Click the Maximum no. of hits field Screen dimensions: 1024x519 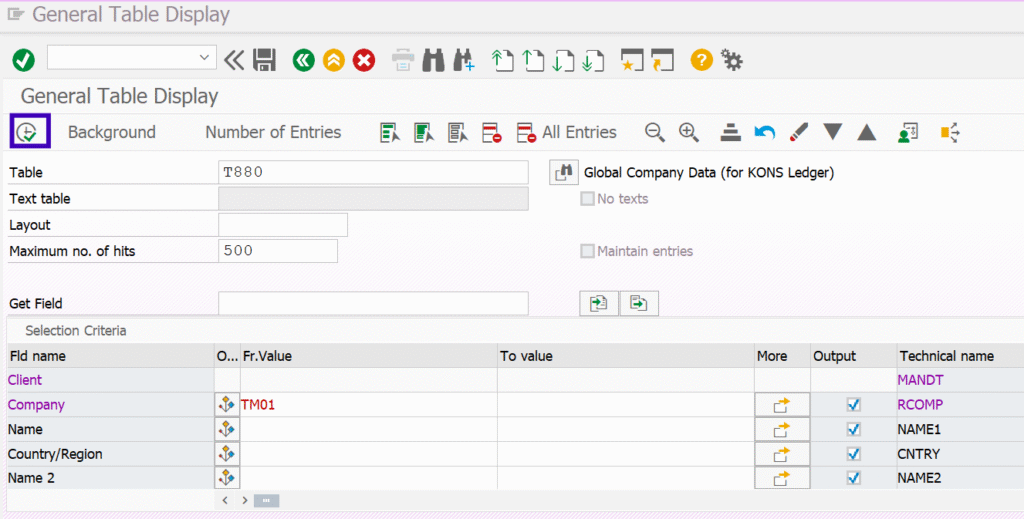tap(278, 251)
